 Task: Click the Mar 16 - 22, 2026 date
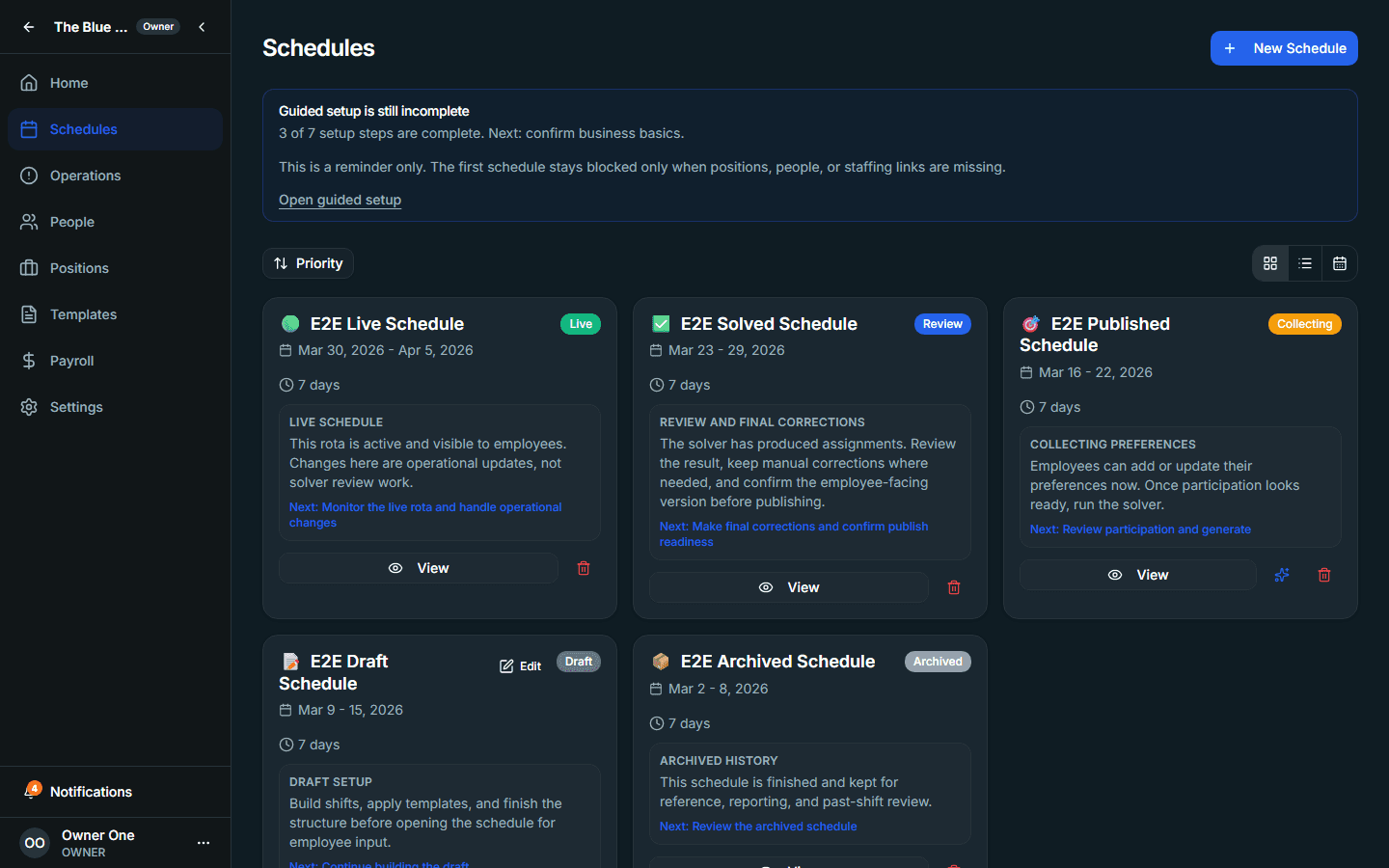coord(1096,372)
